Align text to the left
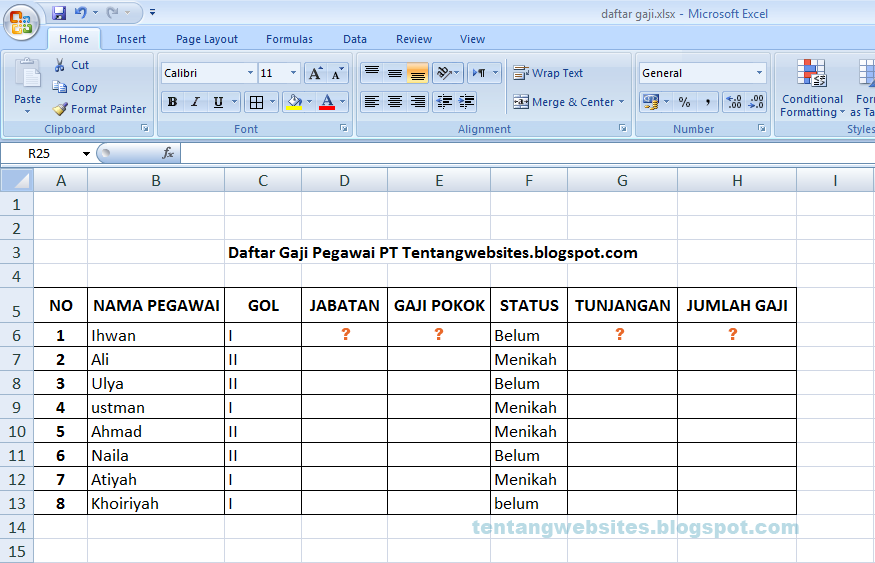 [372, 102]
